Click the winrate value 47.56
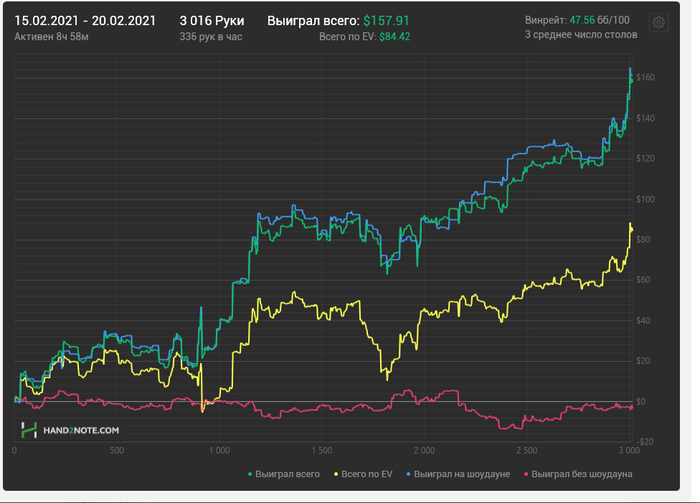The image size is (700, 503). [582, 20]
